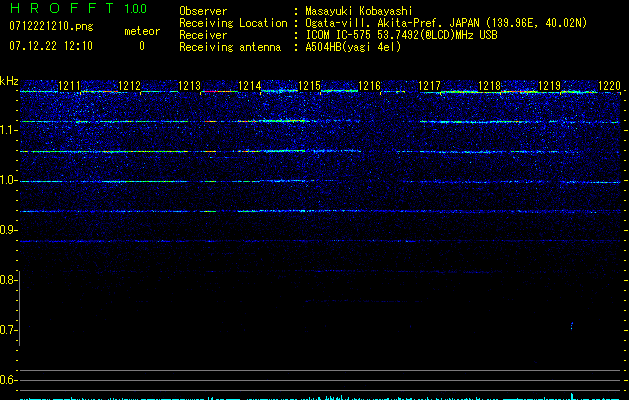Select the file name 0712221210.png
The width and height of the screenshot is (629, 400).
click(x=51, y=26)
